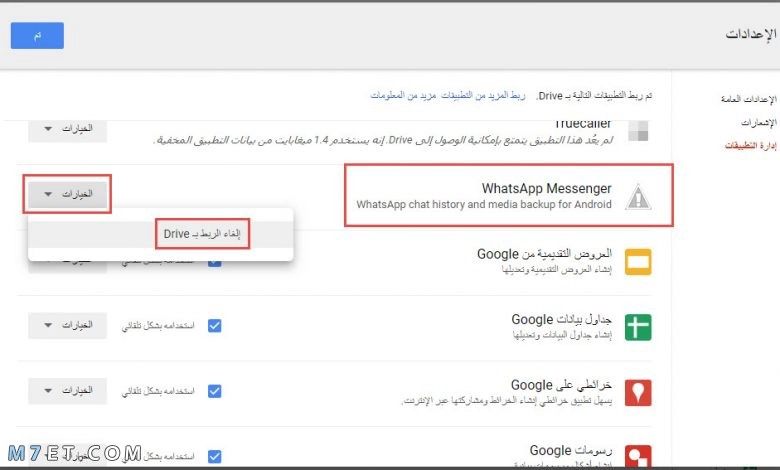780x470 pixels.
Task: Click the blue تم done button
Action: [x=37, y=35]
